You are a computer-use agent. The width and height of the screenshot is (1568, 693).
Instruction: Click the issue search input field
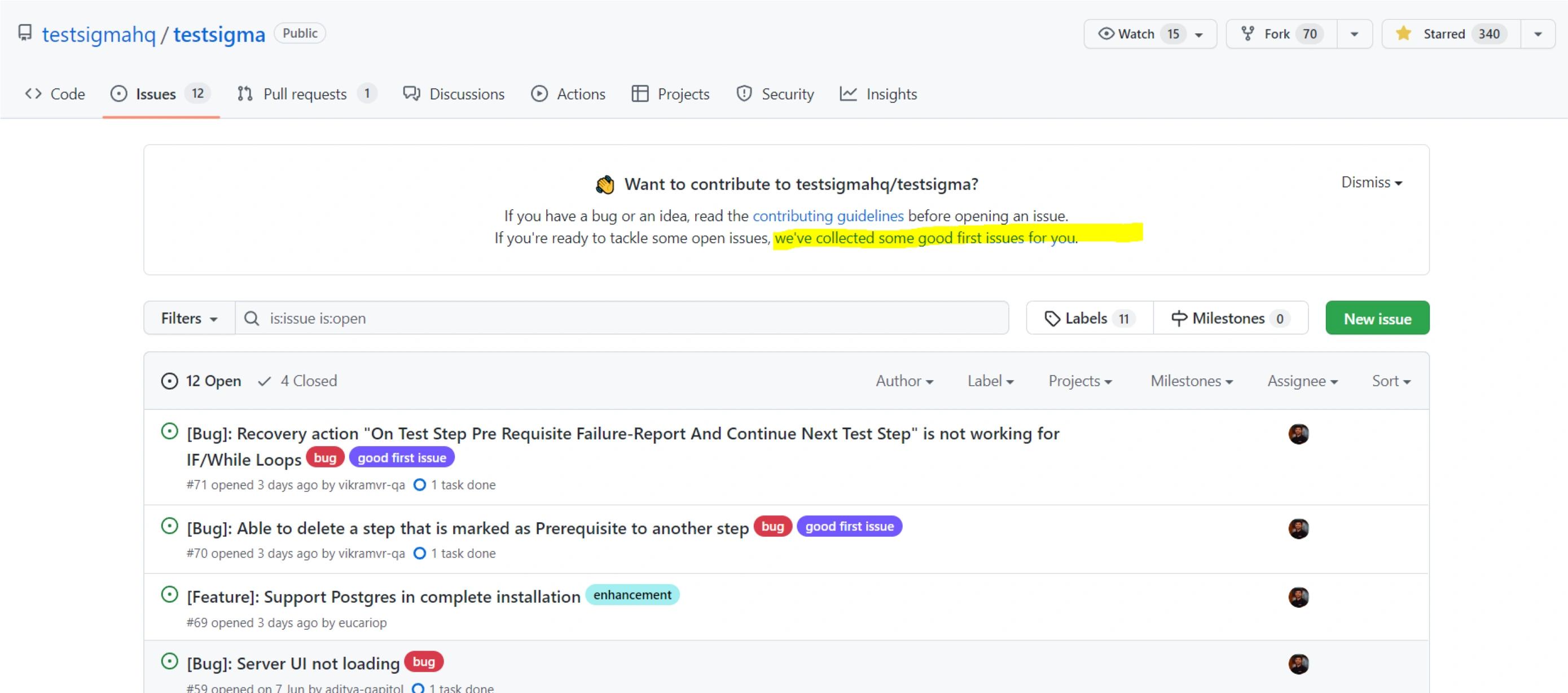(621, 318)
